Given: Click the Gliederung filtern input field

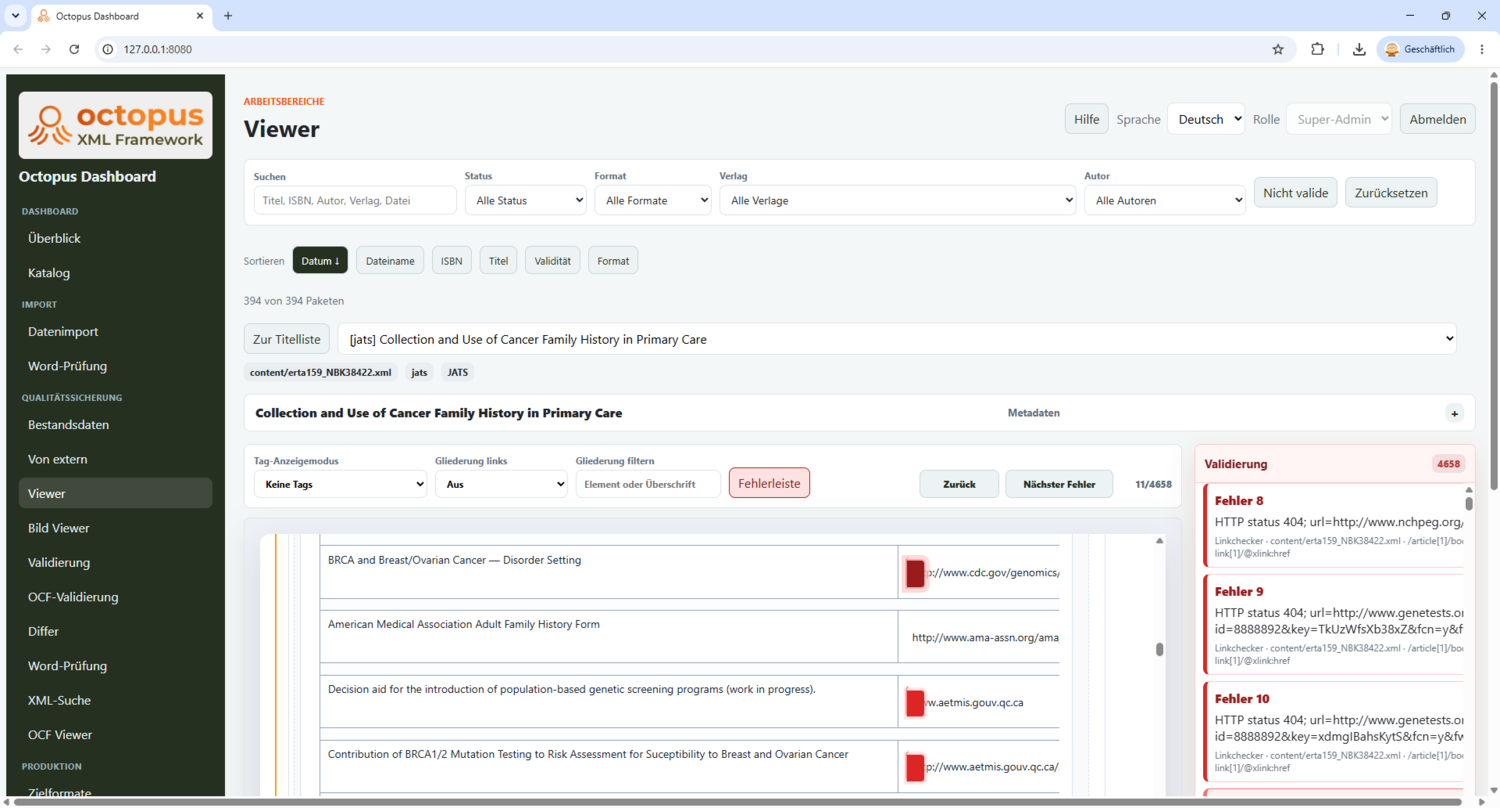Looking at the screenshot, I should pyautogui.click(x=648, y=484).
